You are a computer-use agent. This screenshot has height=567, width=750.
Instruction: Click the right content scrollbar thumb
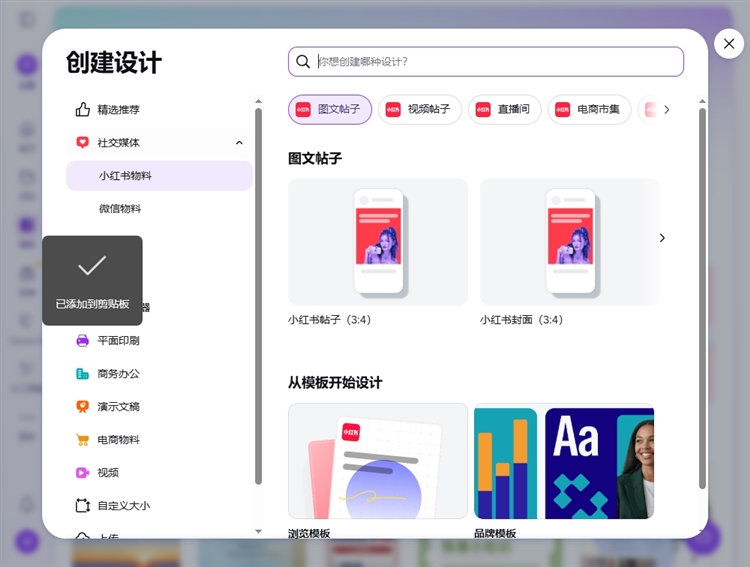[x=702, y=299]
